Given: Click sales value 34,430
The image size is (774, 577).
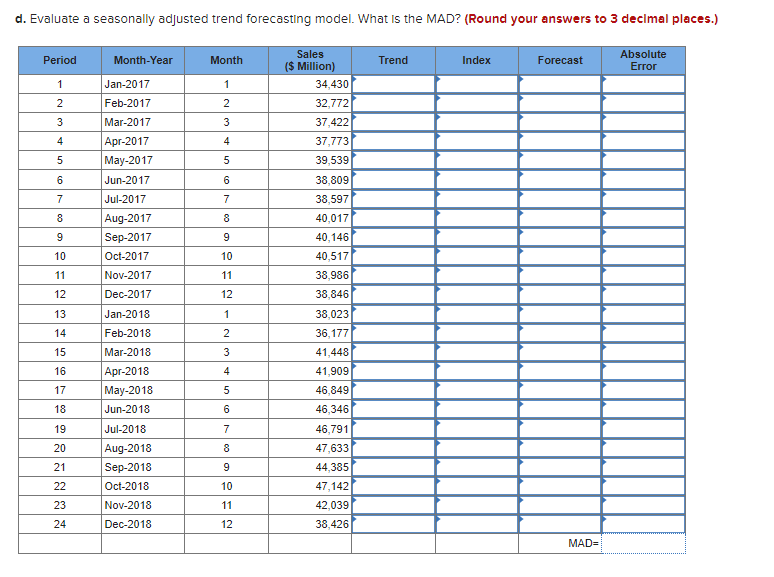Looking at the screenshot, I should tap(332, 84).
